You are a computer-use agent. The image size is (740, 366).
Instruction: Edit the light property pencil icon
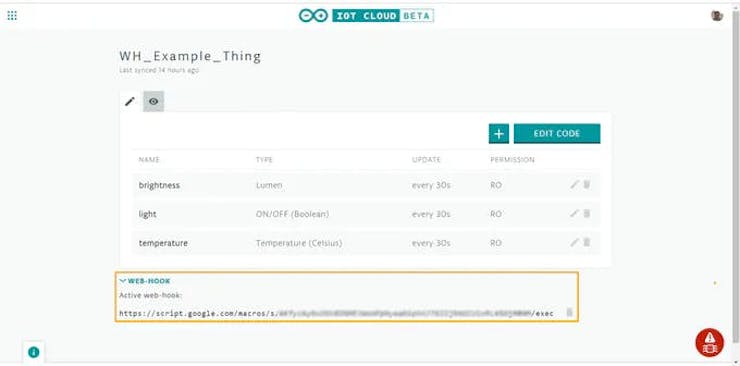pyautogui.click(x=574, y=214)
